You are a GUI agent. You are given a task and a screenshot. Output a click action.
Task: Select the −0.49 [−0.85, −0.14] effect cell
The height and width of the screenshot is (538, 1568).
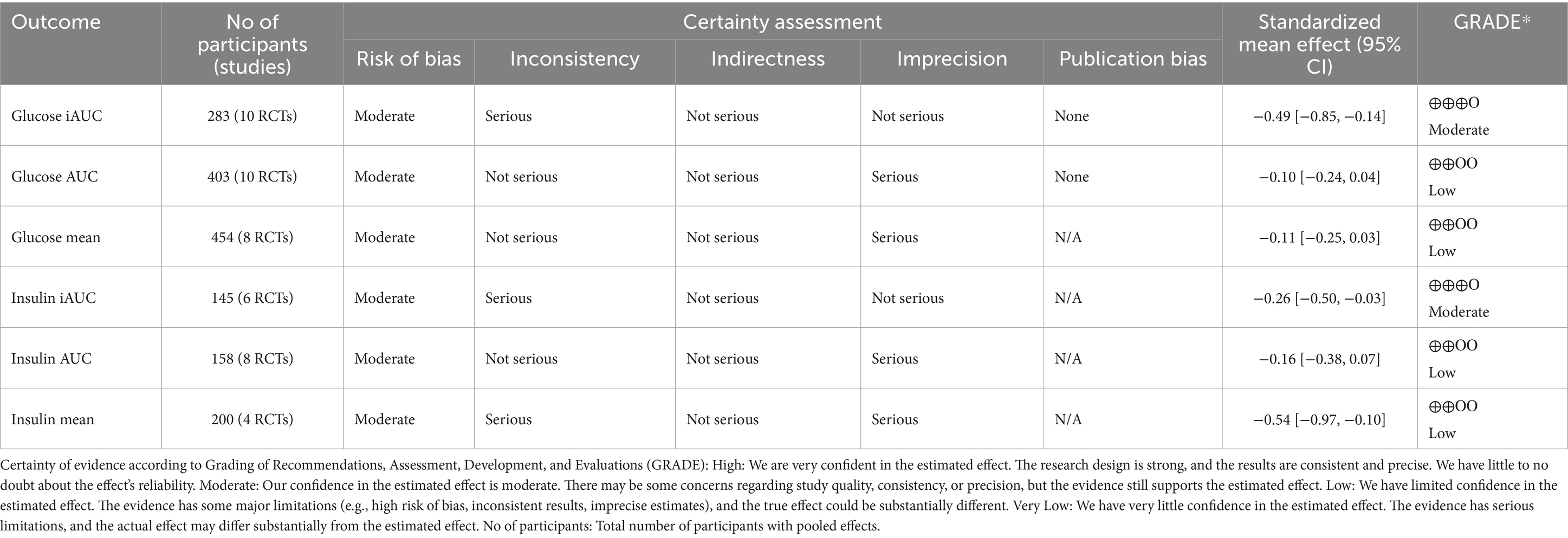(x=1319, y=115)
